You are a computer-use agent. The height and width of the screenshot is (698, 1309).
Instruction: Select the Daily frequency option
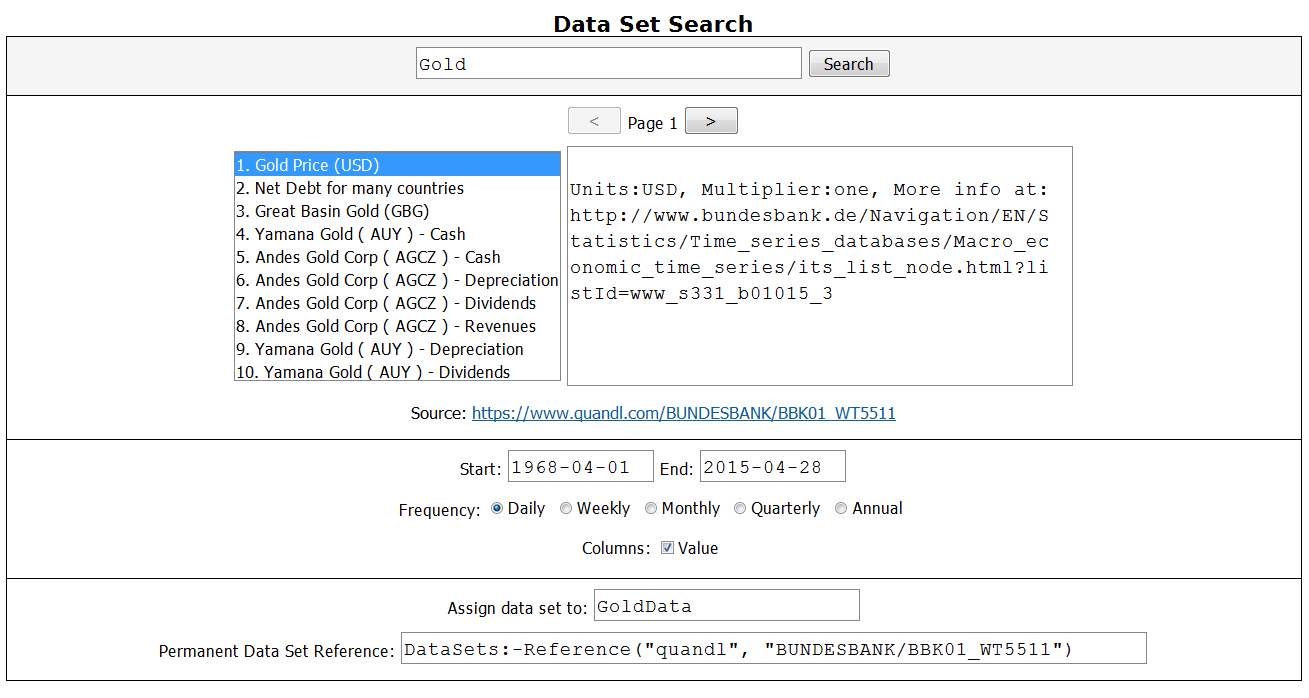497,508
